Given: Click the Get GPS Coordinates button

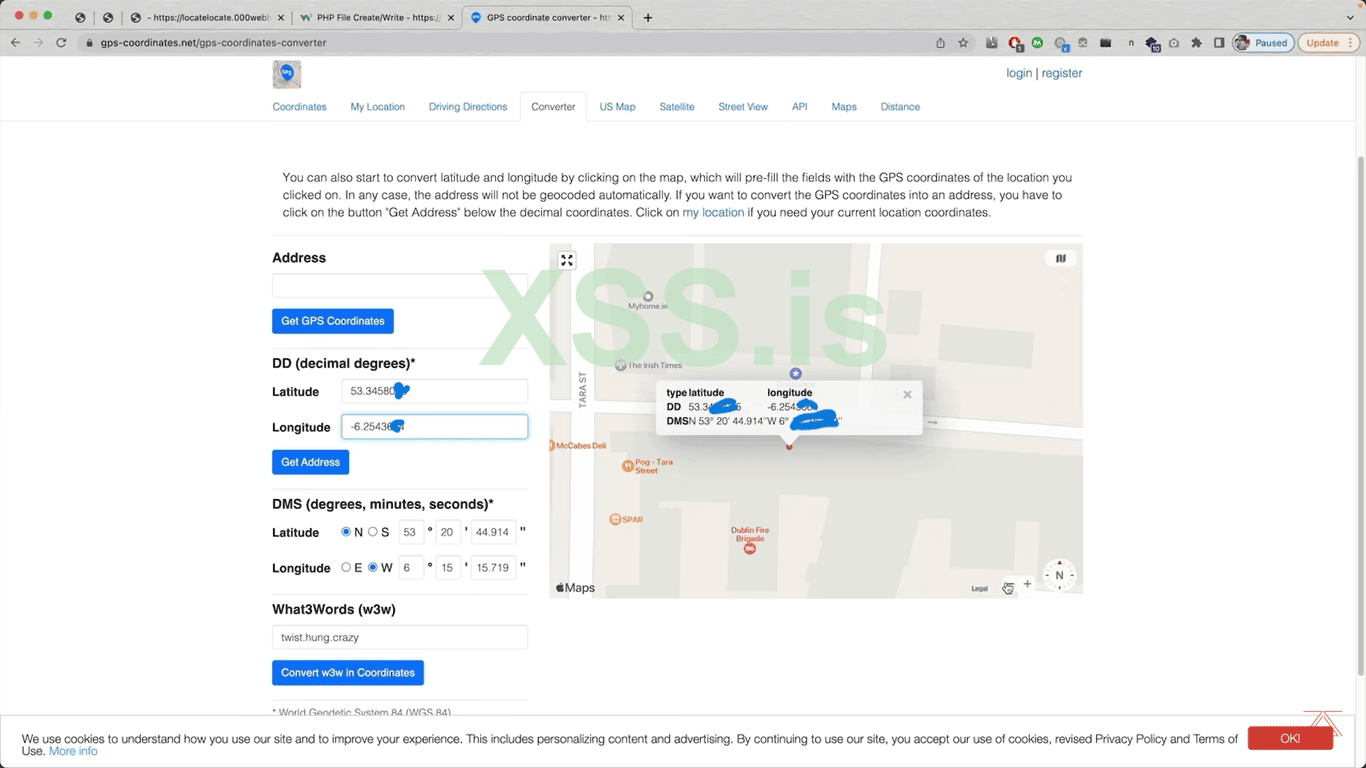Looking at the screenshot, I should pyautogui.click(x=332, y=321).
